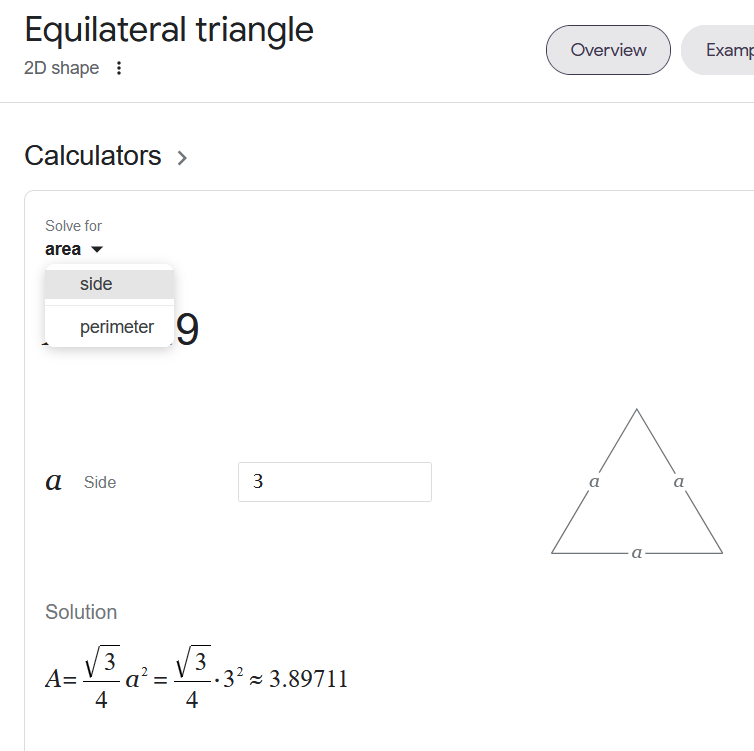Open the Calculators section heading
Screen dimensions: 754x751
[x=93, y=156]
